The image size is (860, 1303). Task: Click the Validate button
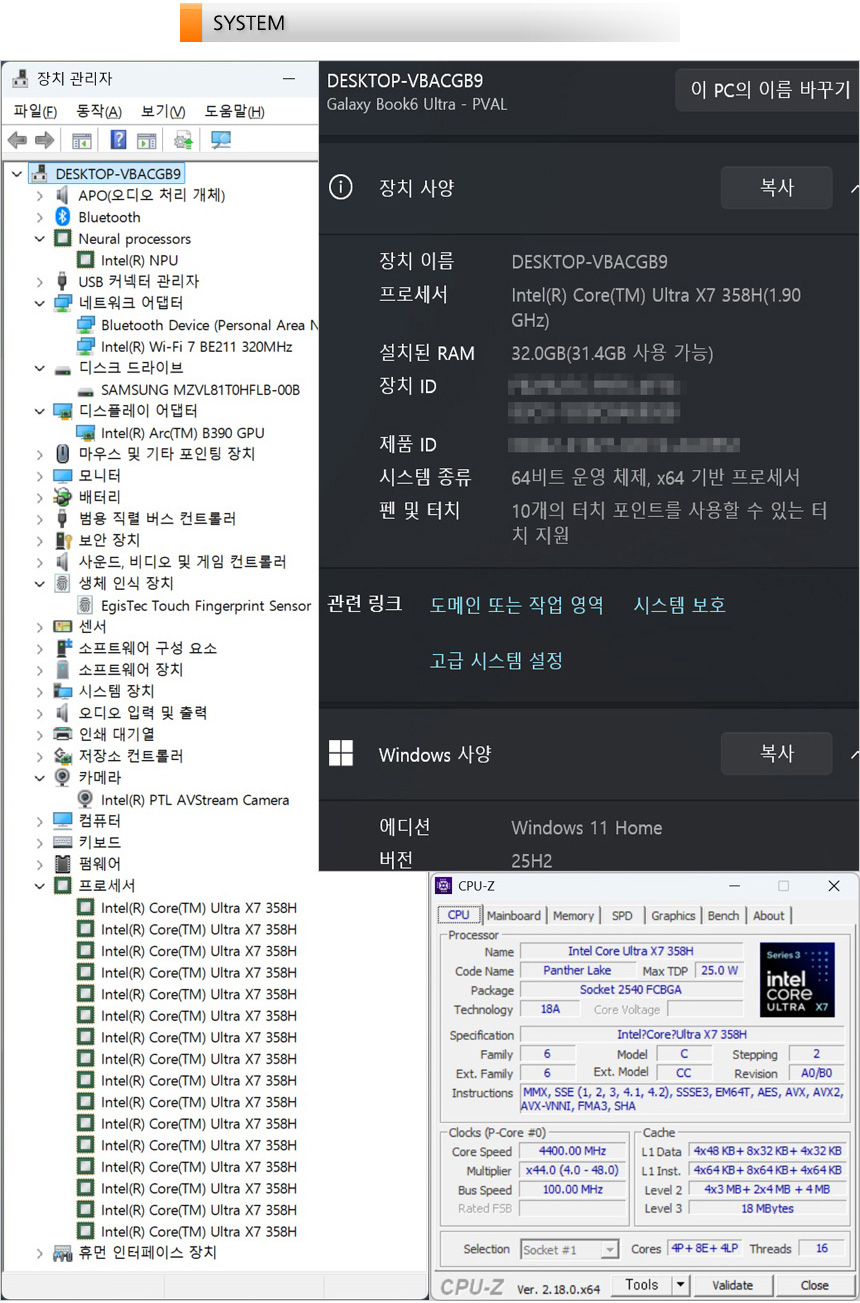pyautogui.click(x=732, y=1285)
